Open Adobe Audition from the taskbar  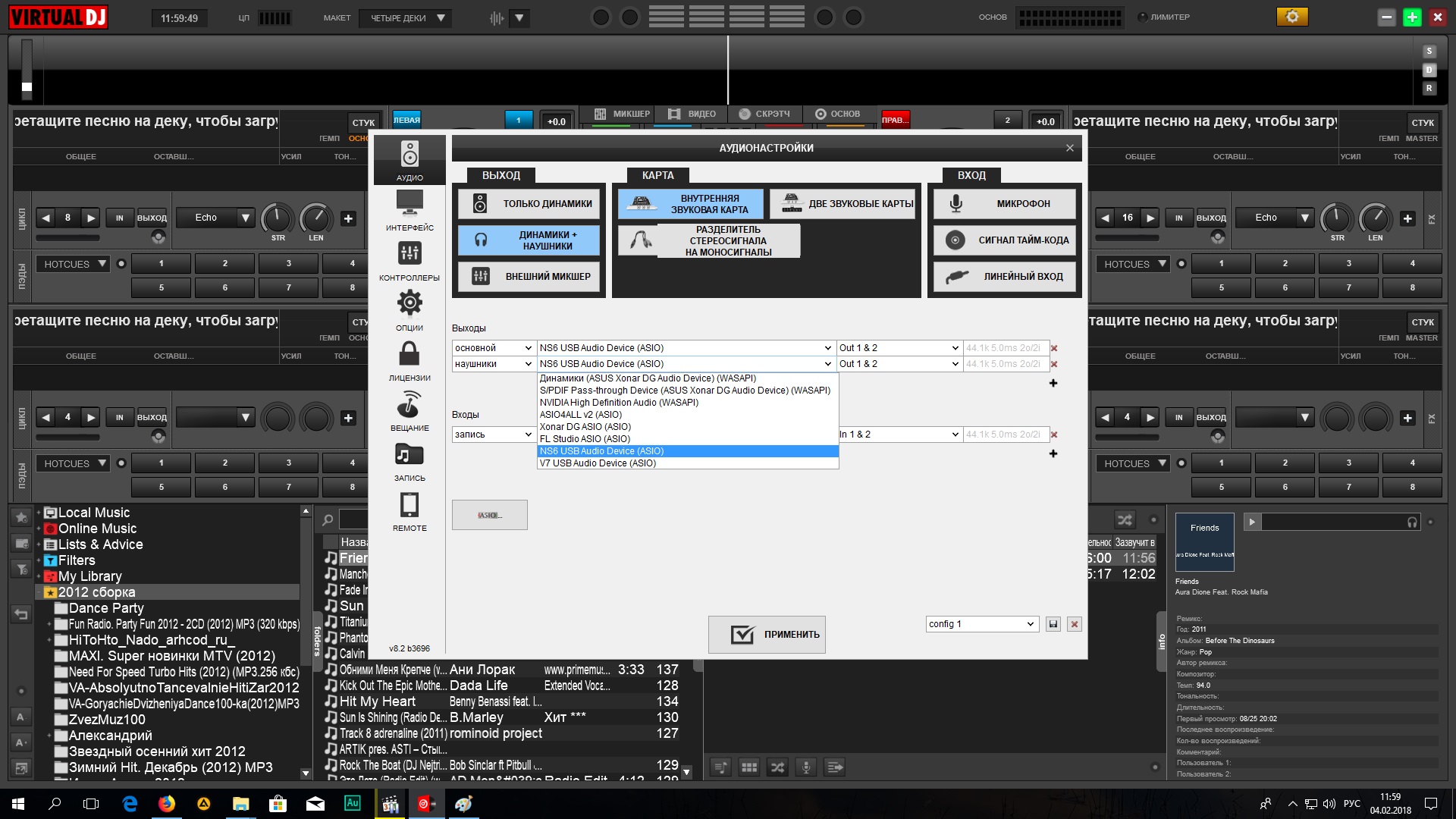pos(353,804)
